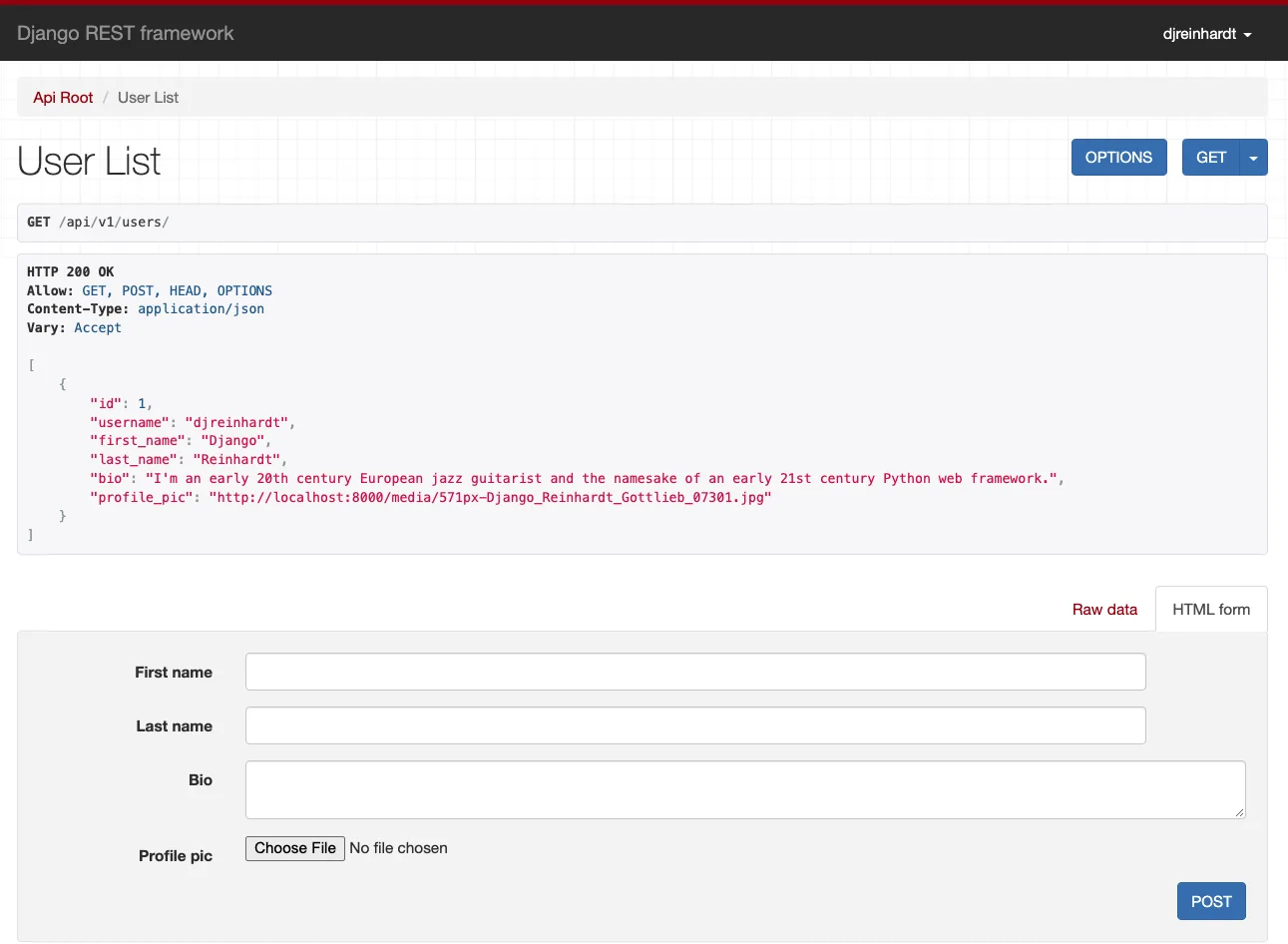Click the "GET /api/v1/users/" request line
Screen dimensions: 1288x944
[x=98, y=223]
